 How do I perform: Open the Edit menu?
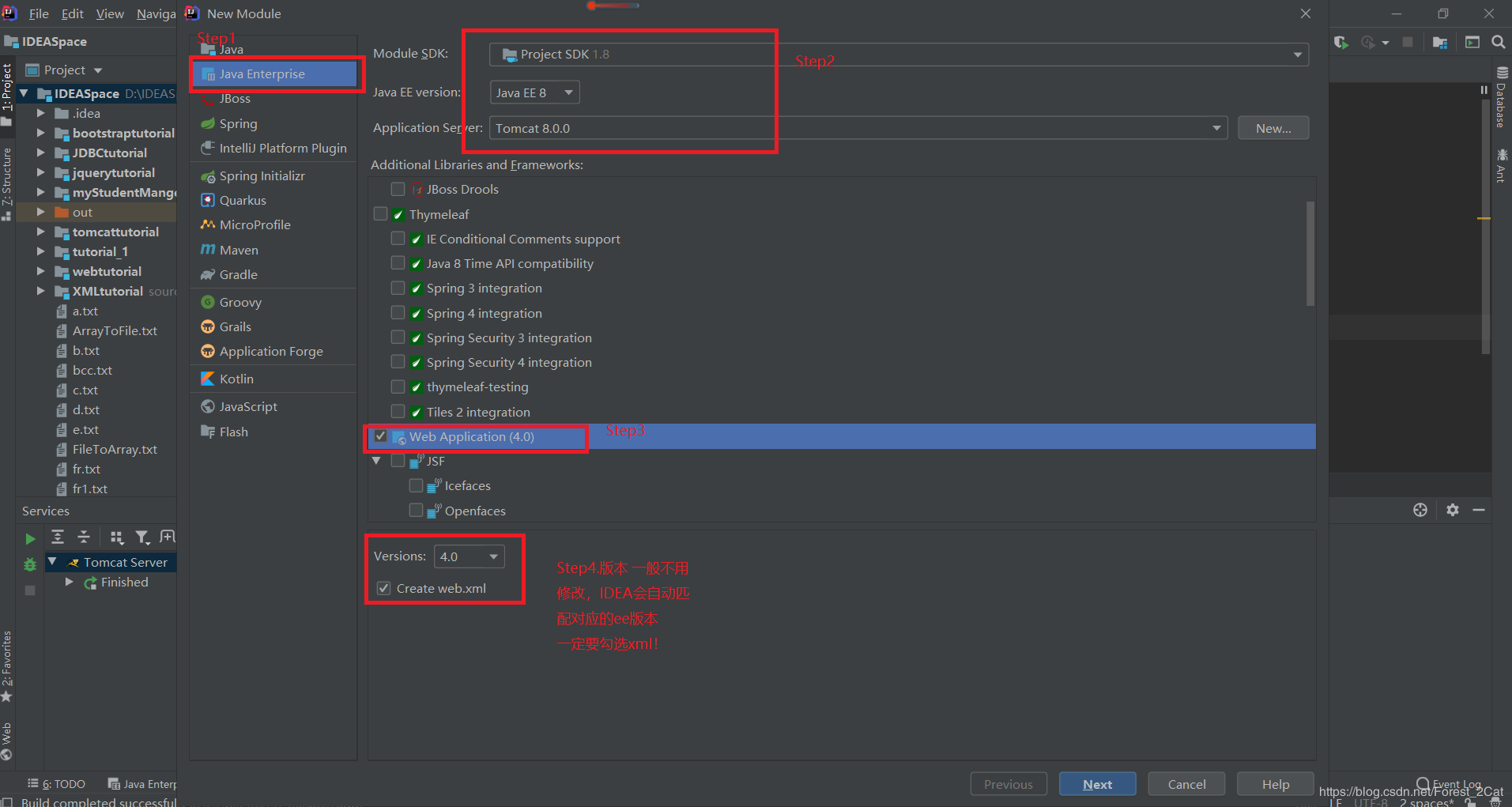(73, 13)
